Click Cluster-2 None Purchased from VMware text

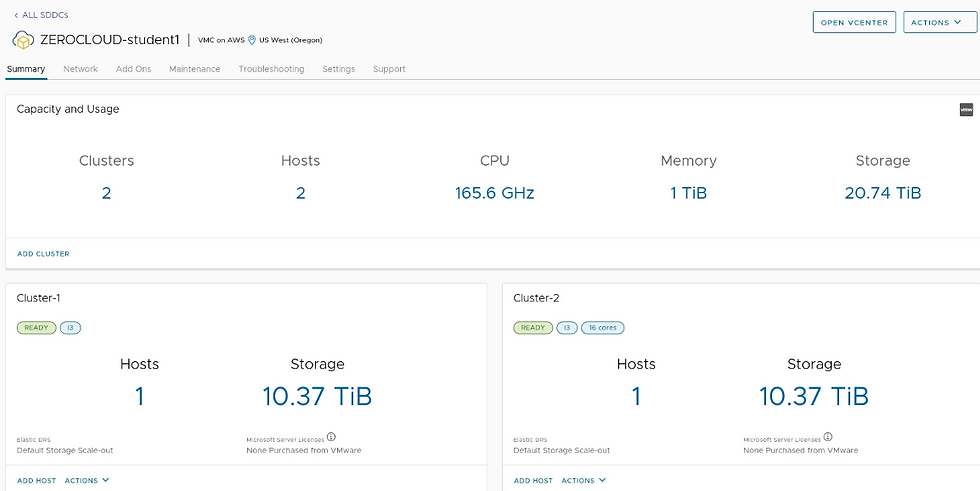click(801, 450)
